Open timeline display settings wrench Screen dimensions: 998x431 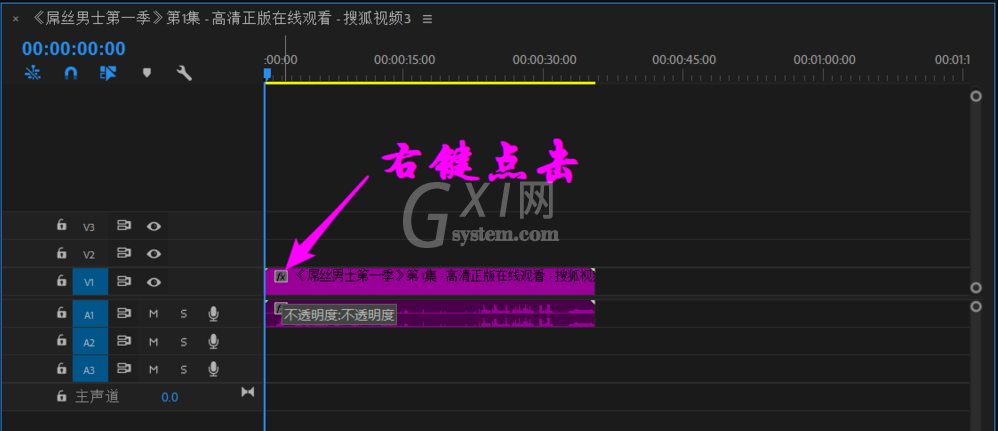184,73
